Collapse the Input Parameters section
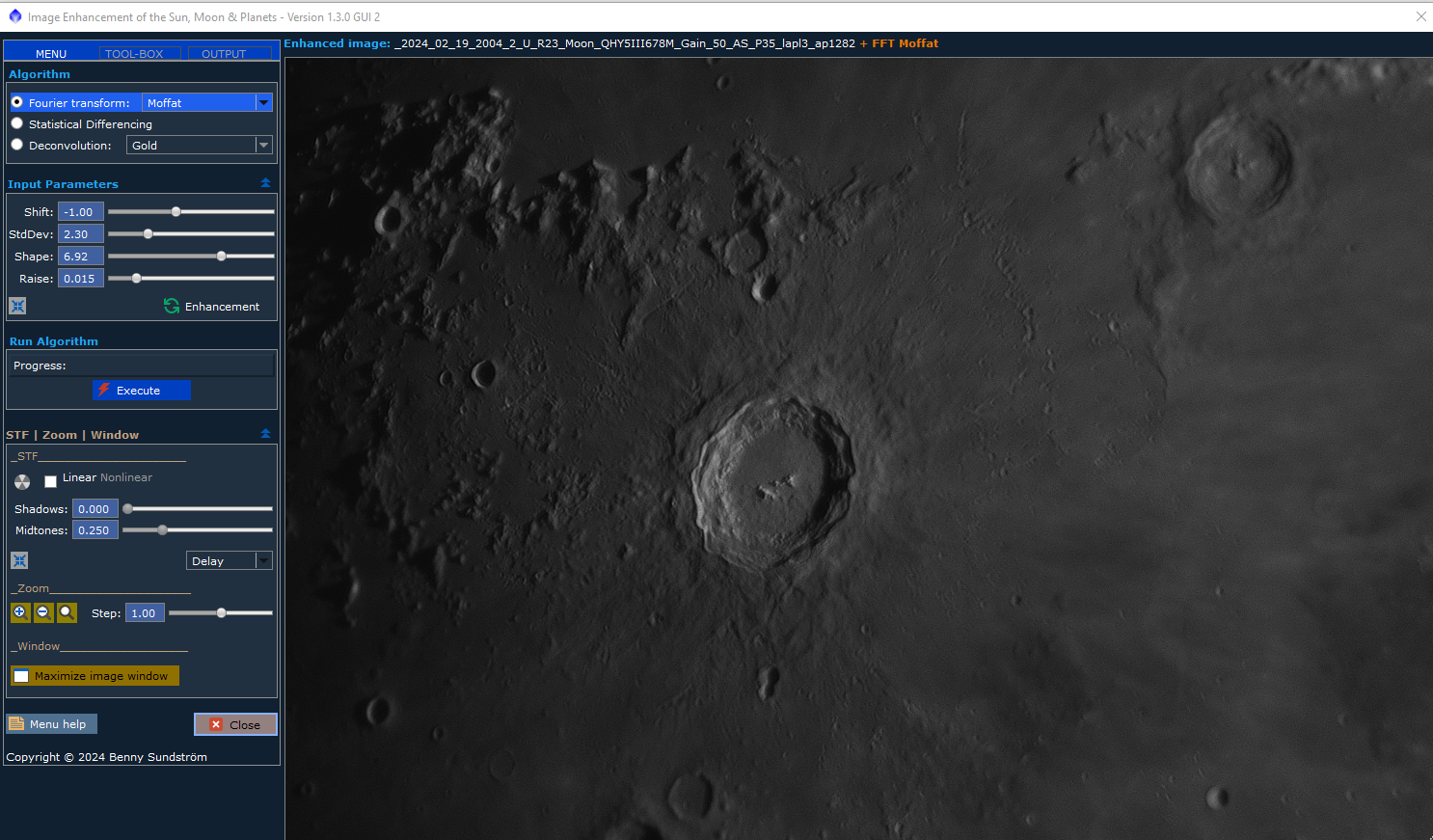The width and height of the screenshot is (1433, 840). tap(265, 182)
